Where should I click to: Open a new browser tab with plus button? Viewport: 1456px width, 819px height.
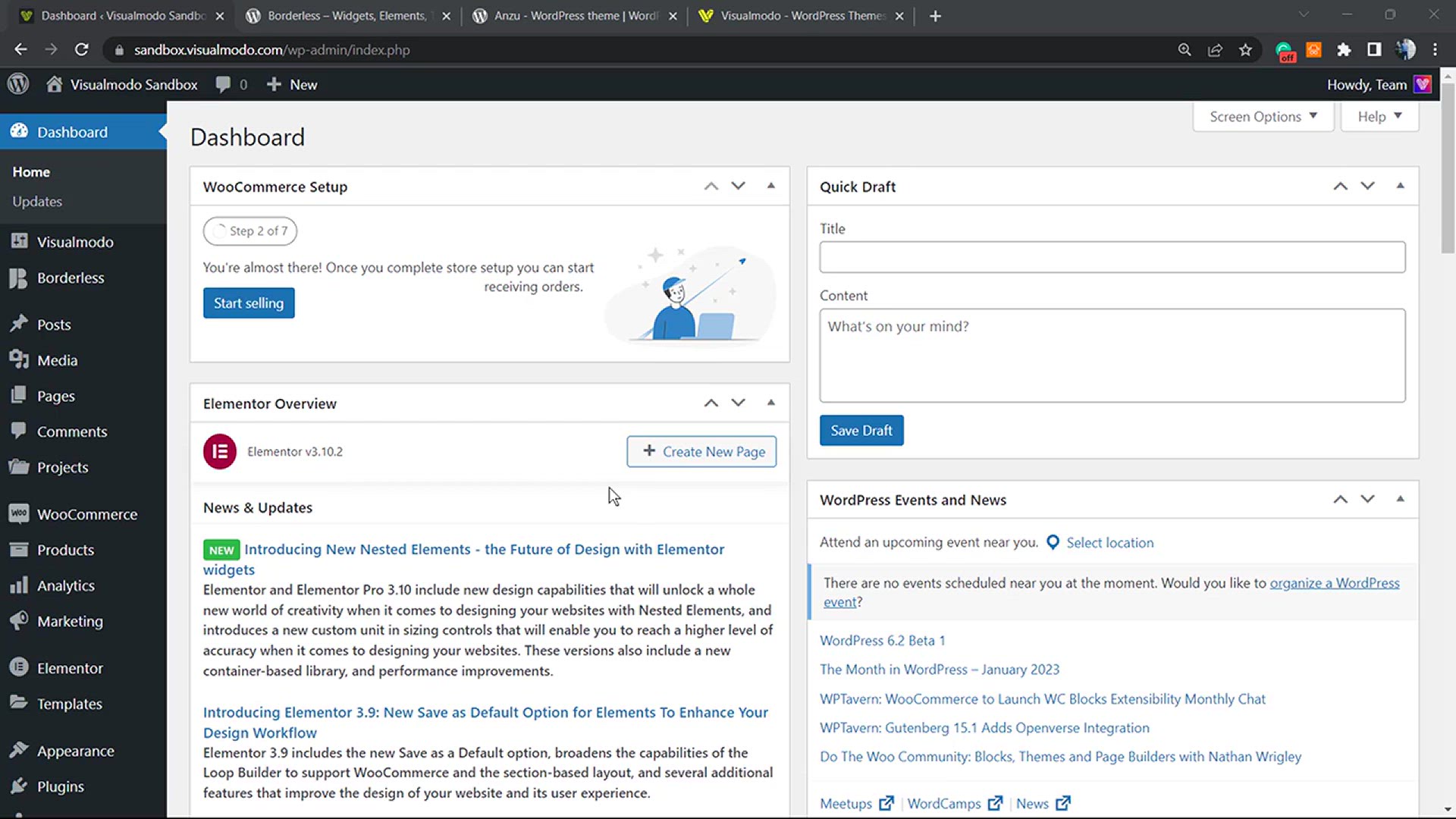(935, 16)
